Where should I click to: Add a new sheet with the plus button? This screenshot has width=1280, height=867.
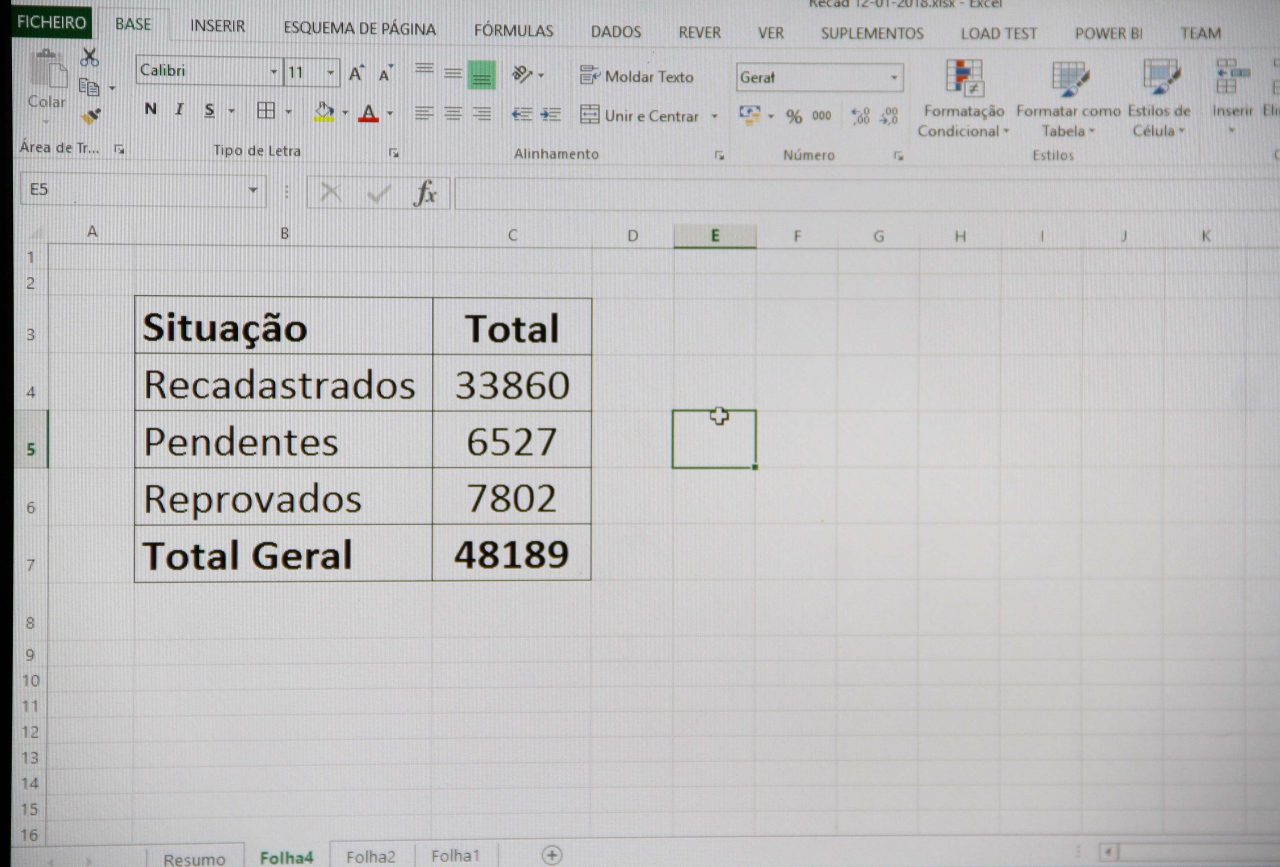click(x=551, y=854)
